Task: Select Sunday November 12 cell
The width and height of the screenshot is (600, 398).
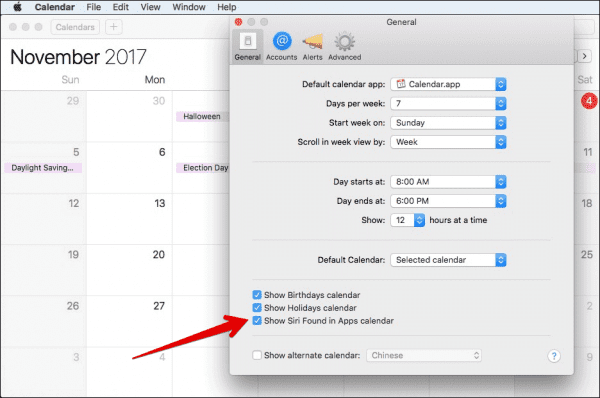Action: point(44,219)
